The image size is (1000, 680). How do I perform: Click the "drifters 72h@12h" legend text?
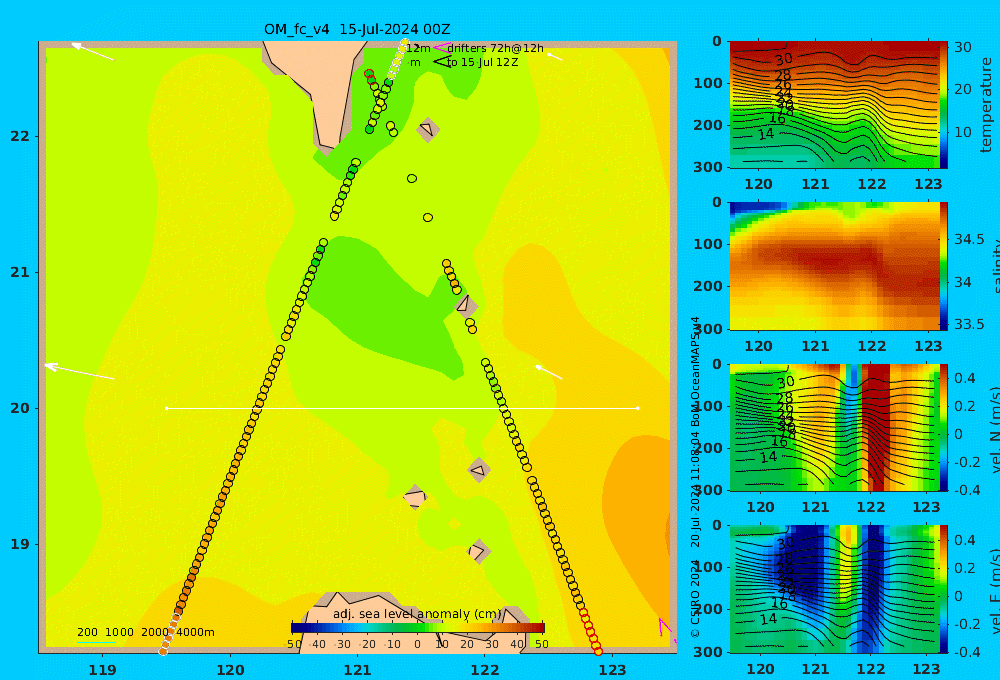[495, 48]
